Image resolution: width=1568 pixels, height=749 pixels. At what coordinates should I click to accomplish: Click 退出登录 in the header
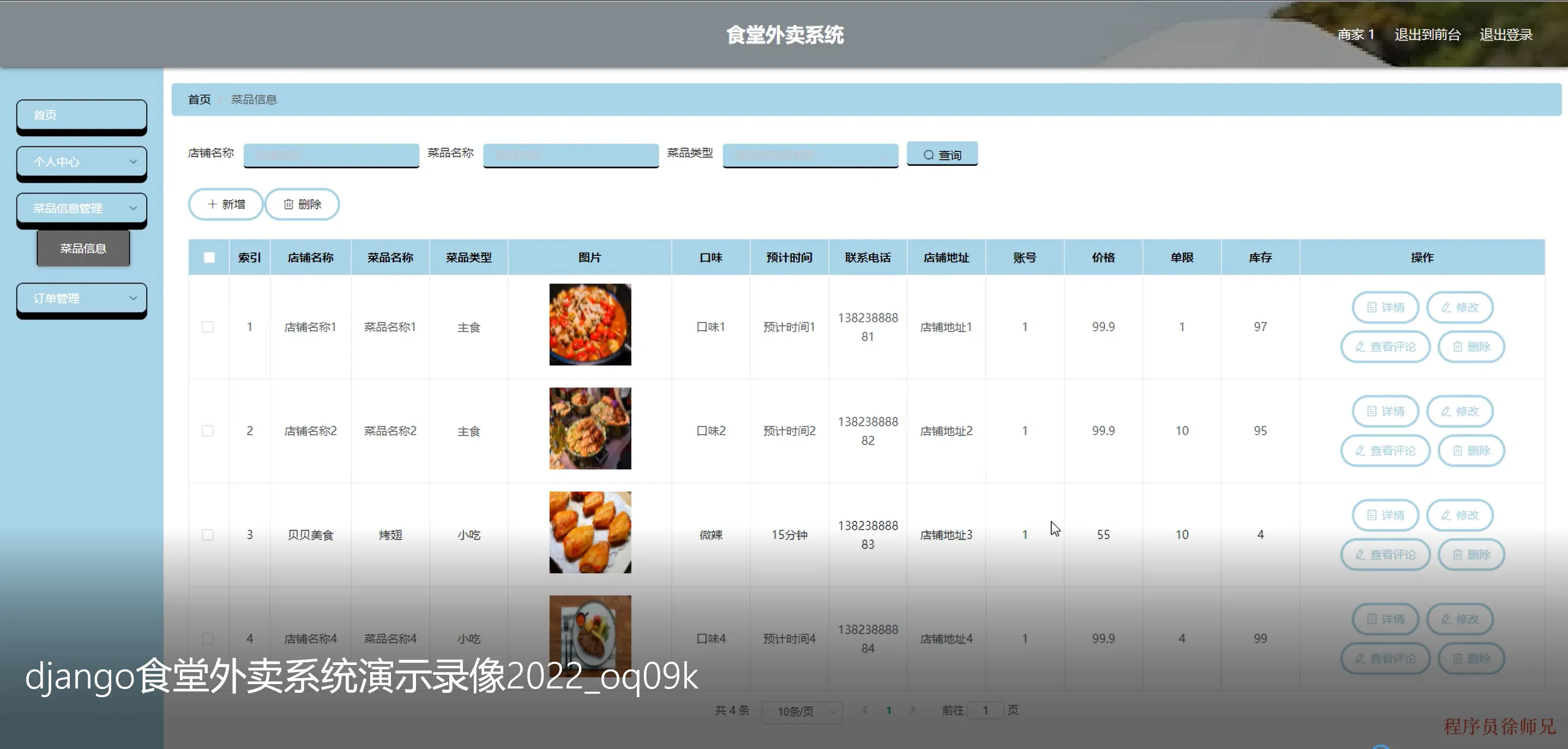point(1506,35)
